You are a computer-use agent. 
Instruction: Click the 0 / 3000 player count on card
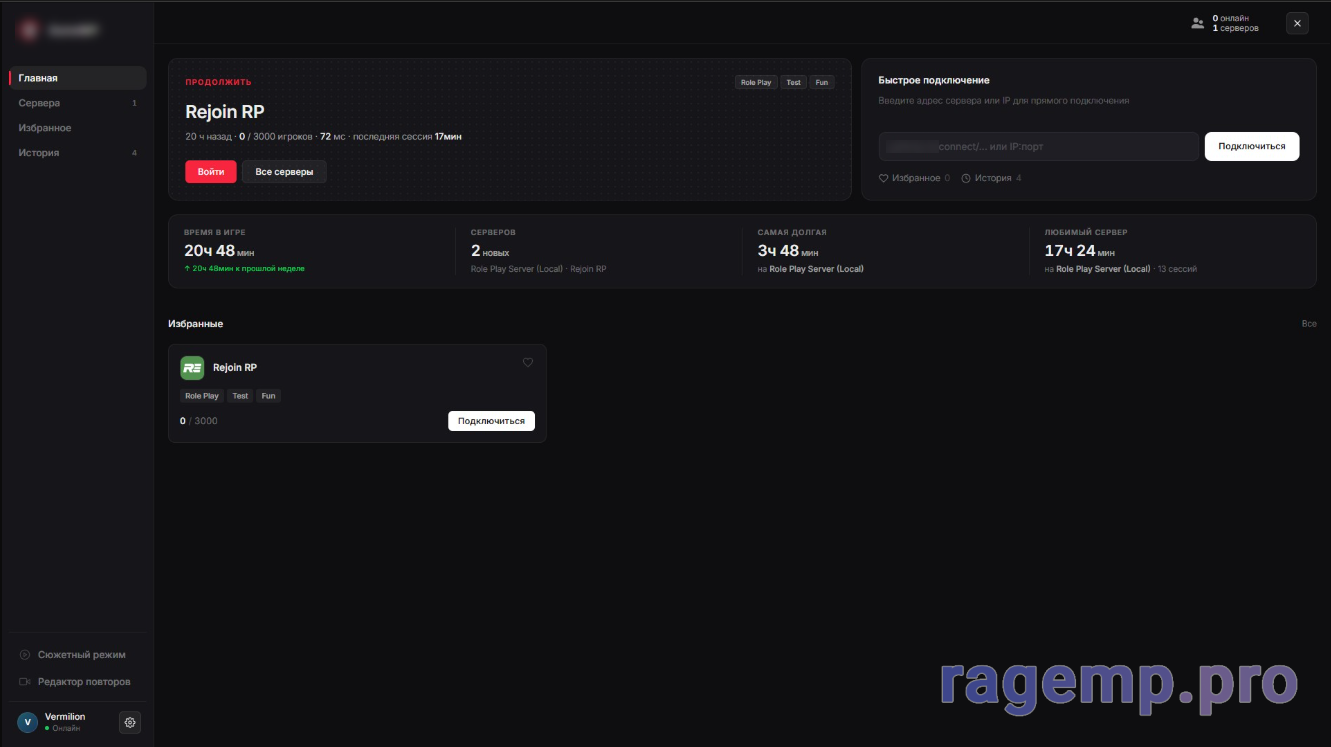(x=198, y=421)
